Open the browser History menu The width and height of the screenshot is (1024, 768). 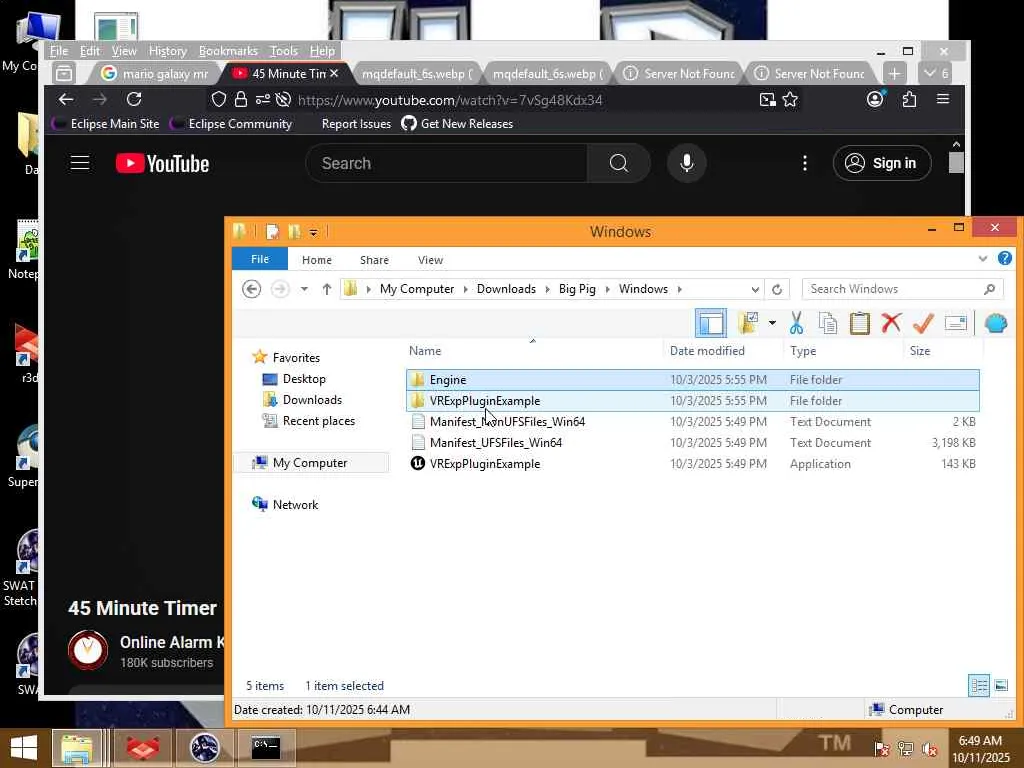click(167, 51)
